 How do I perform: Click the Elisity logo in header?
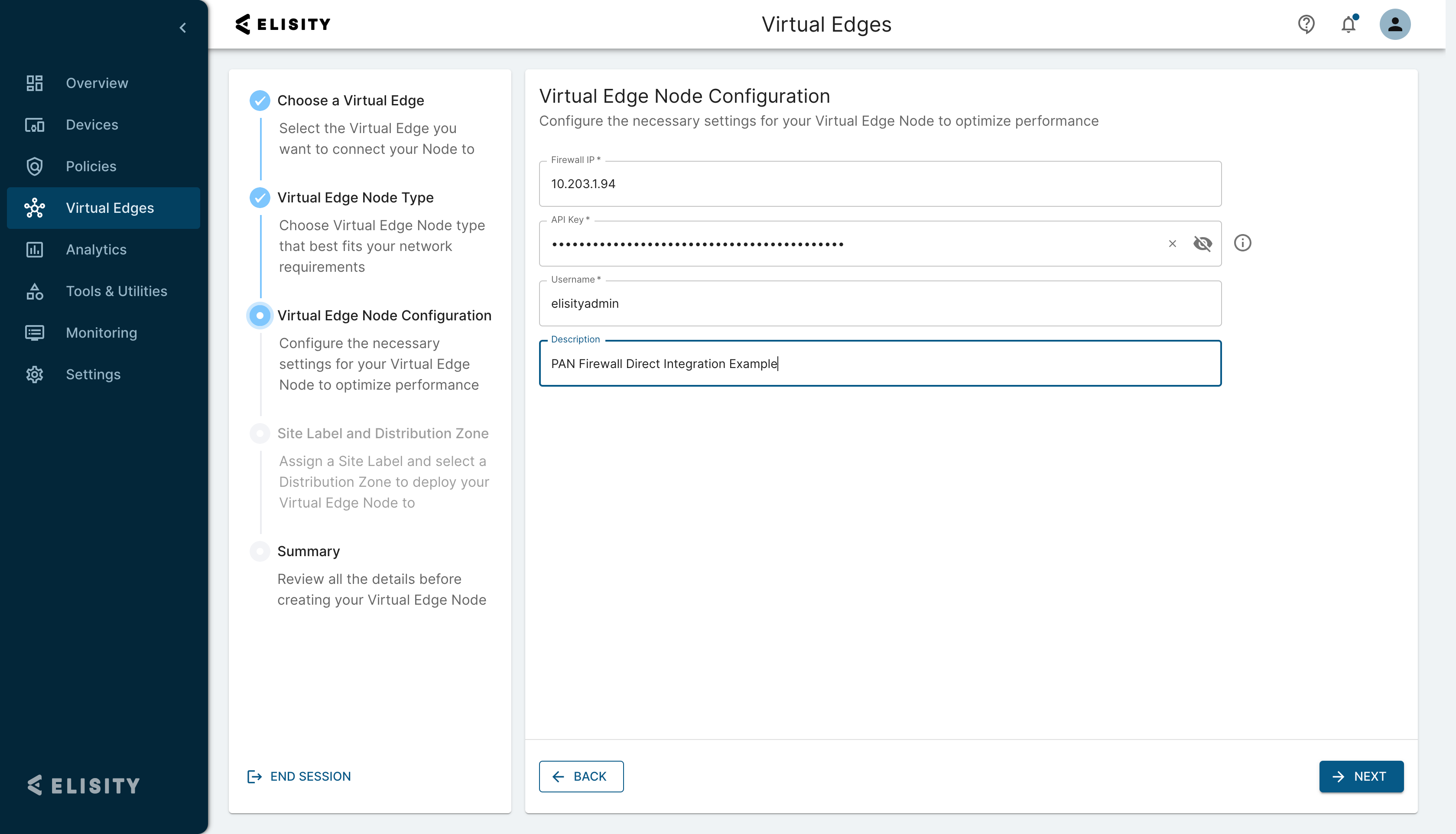(283, 24)
